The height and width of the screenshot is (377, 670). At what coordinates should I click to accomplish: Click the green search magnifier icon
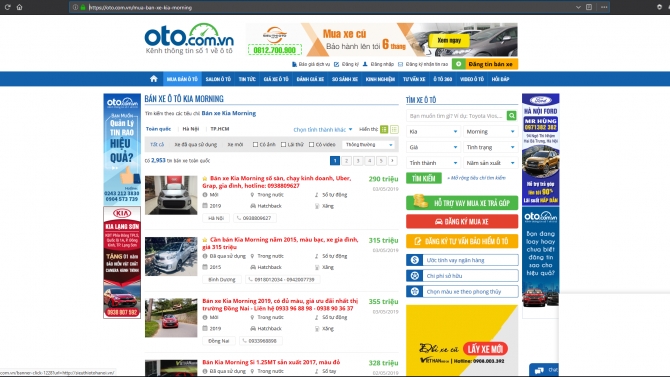point(511,115)
